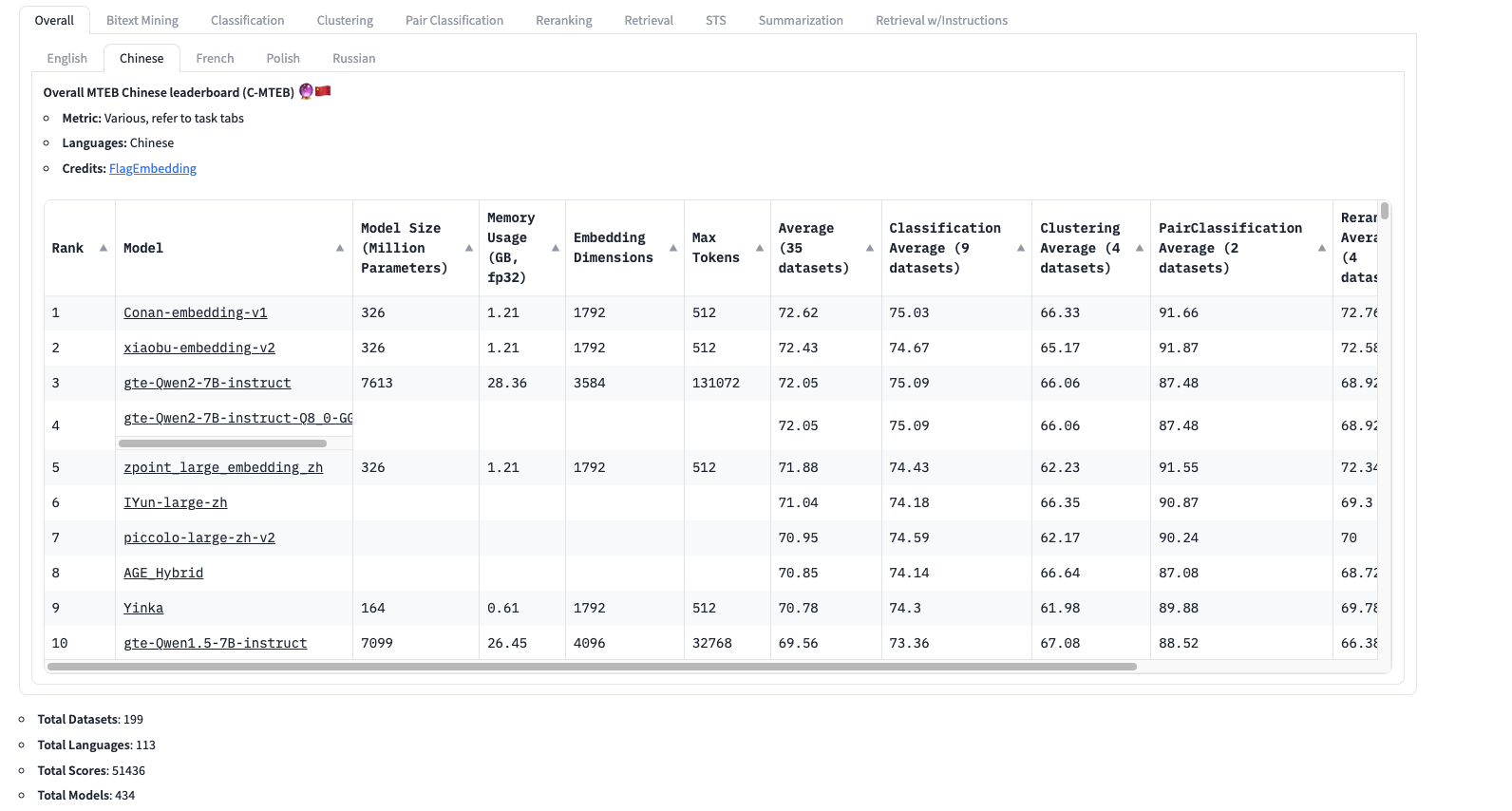Click the rank 4 model cell scrollbar
This screenshot has height=811, width=1512.
[x=222, y=443]
